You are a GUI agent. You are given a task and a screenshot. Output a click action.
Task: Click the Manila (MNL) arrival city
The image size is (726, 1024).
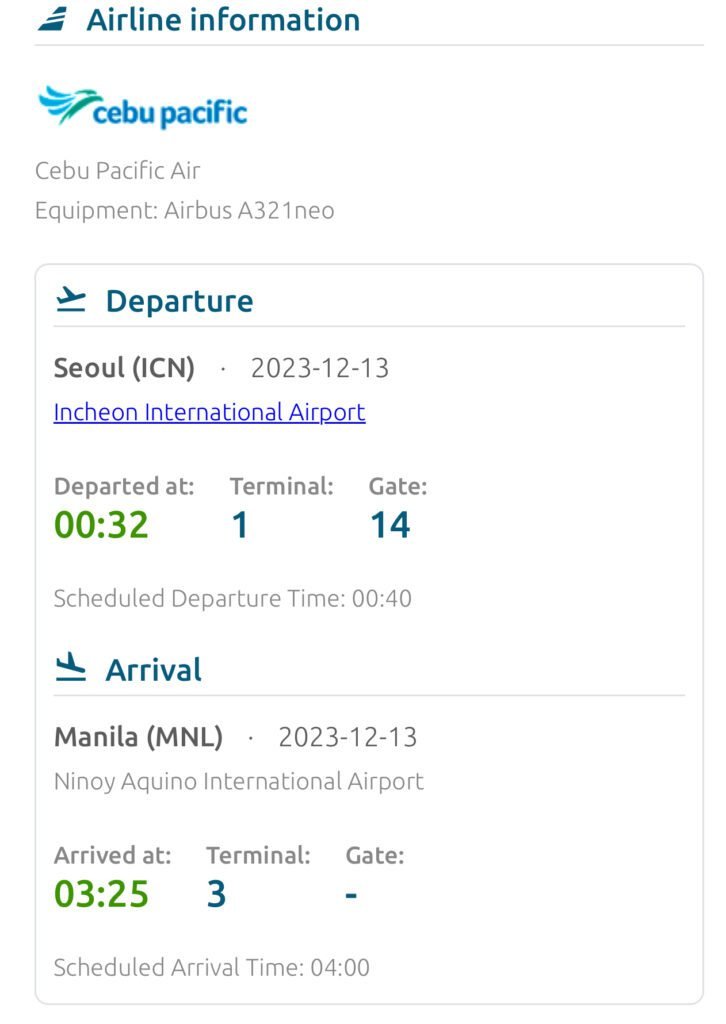click(138, 737)
